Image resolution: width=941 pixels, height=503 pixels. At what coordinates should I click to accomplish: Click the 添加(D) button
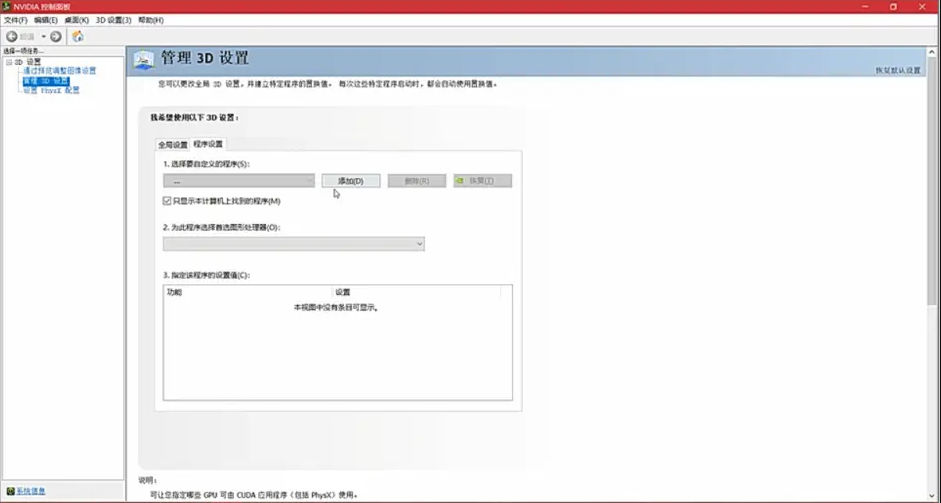pyautogui.click(x=350, y=181)
